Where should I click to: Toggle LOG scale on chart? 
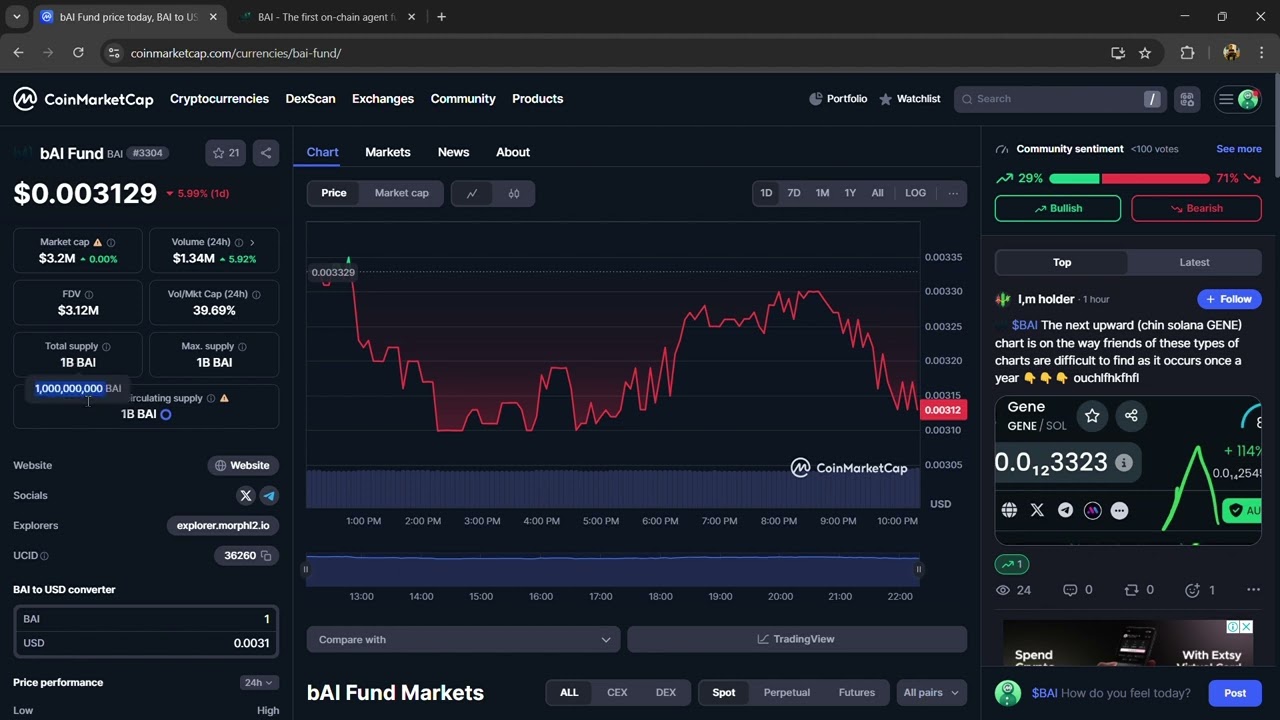tap(915, 193)
